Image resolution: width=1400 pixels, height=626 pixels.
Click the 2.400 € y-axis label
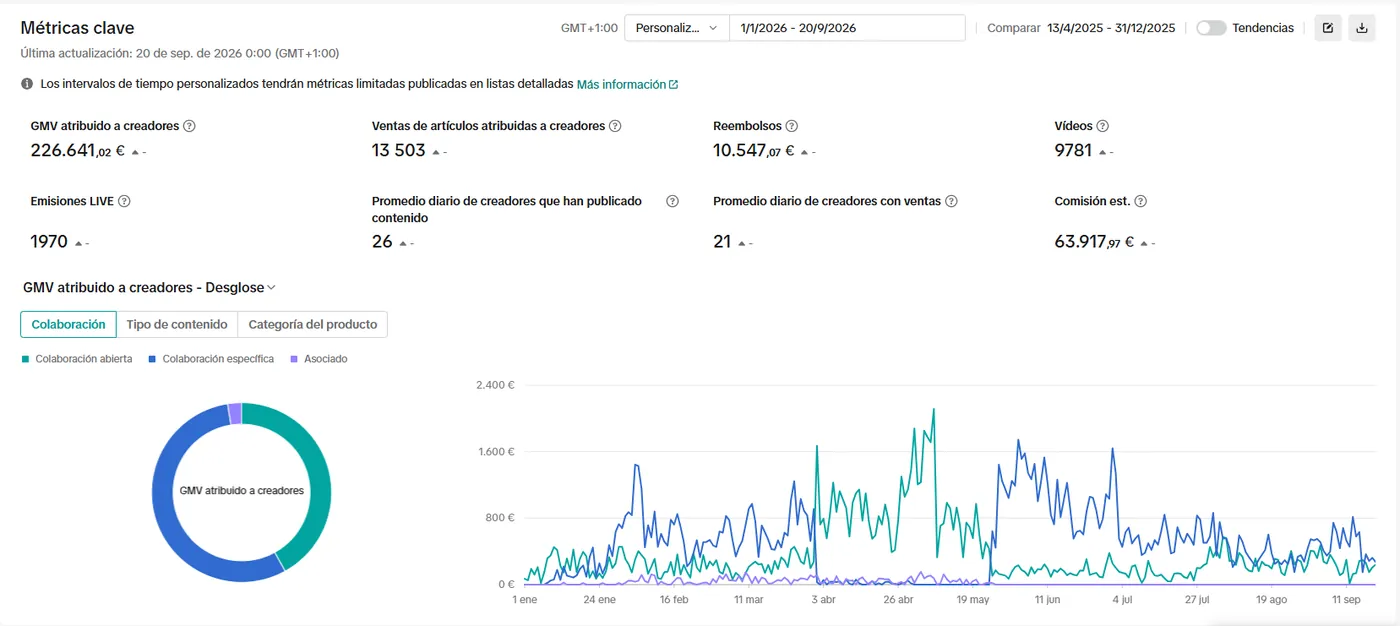tap(495, 385)
